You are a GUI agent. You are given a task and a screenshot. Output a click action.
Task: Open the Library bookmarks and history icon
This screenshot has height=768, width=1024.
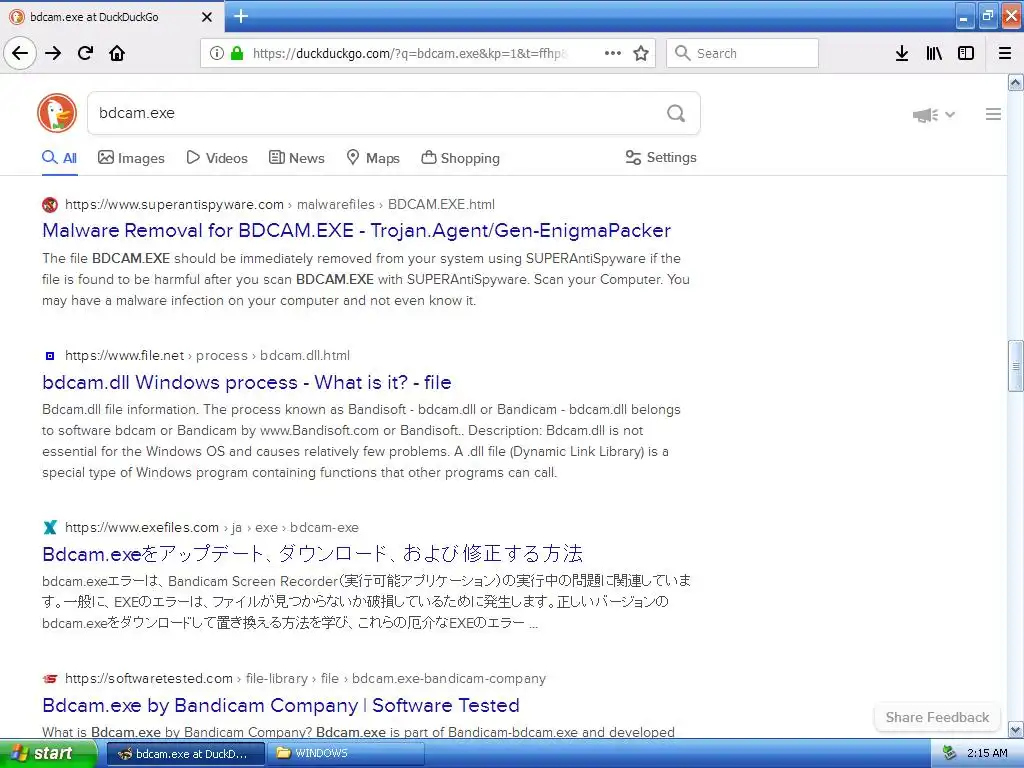tap(934, 53)
